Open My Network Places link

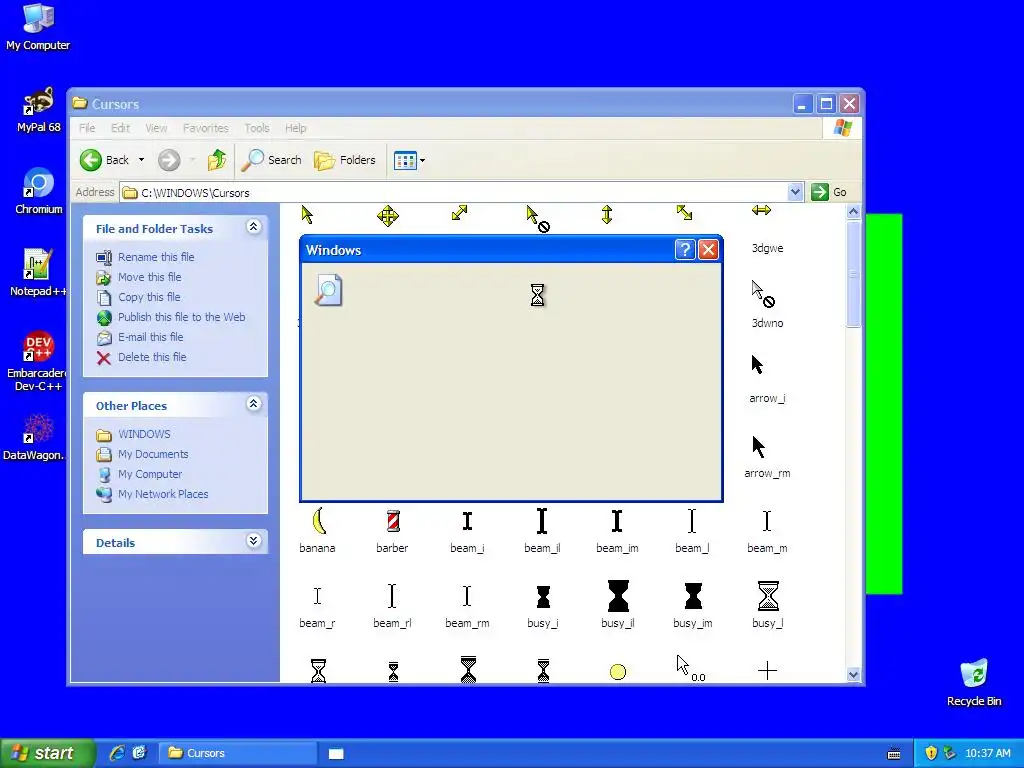[x=163, y=494]
